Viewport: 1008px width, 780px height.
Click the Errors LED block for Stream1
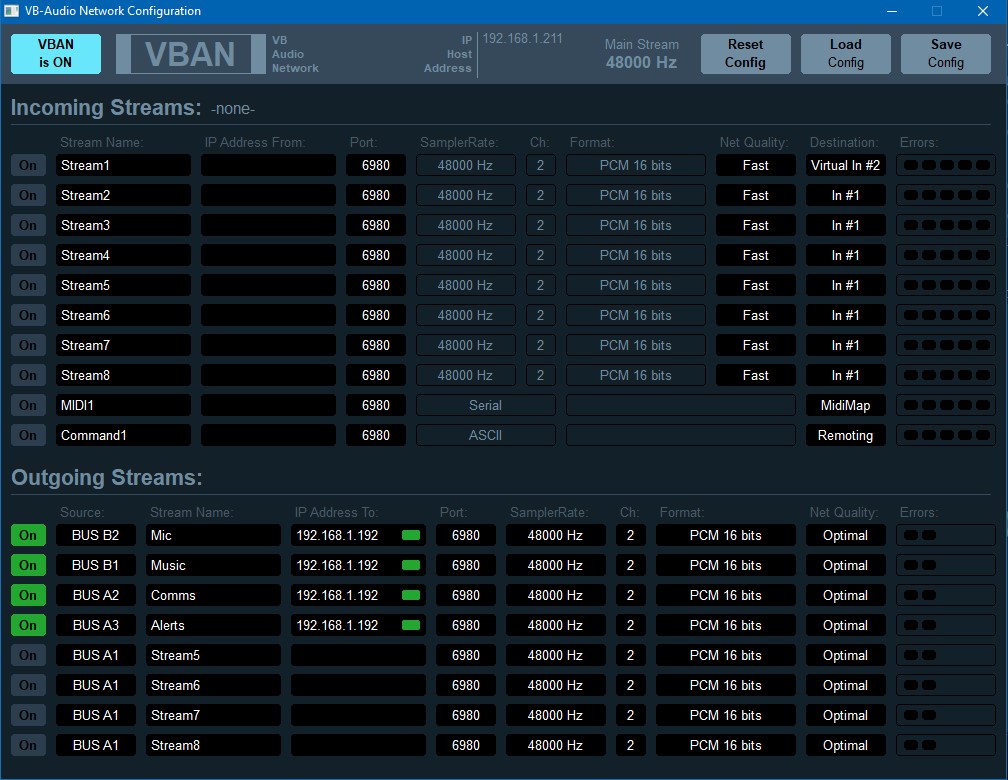coord(945,165)
